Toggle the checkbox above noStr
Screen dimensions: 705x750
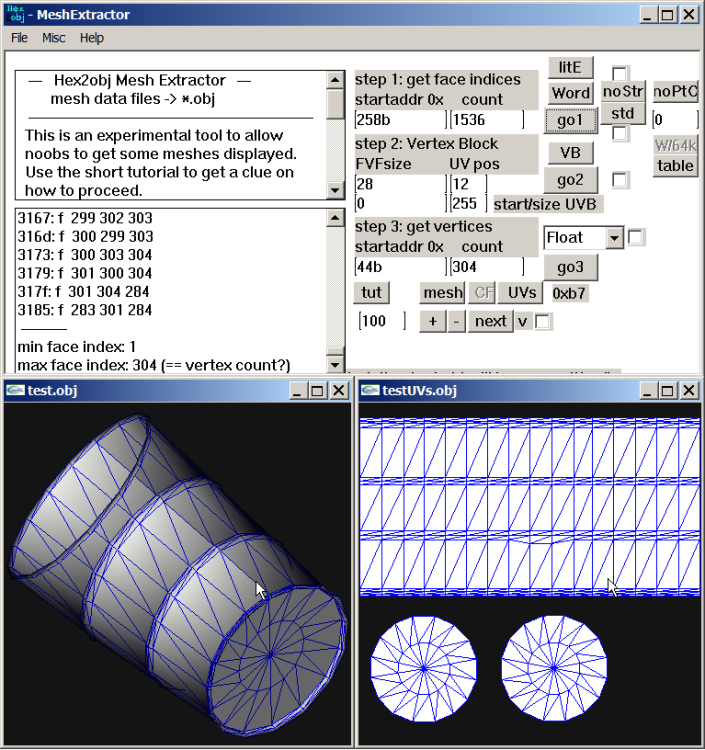[620, 73]
